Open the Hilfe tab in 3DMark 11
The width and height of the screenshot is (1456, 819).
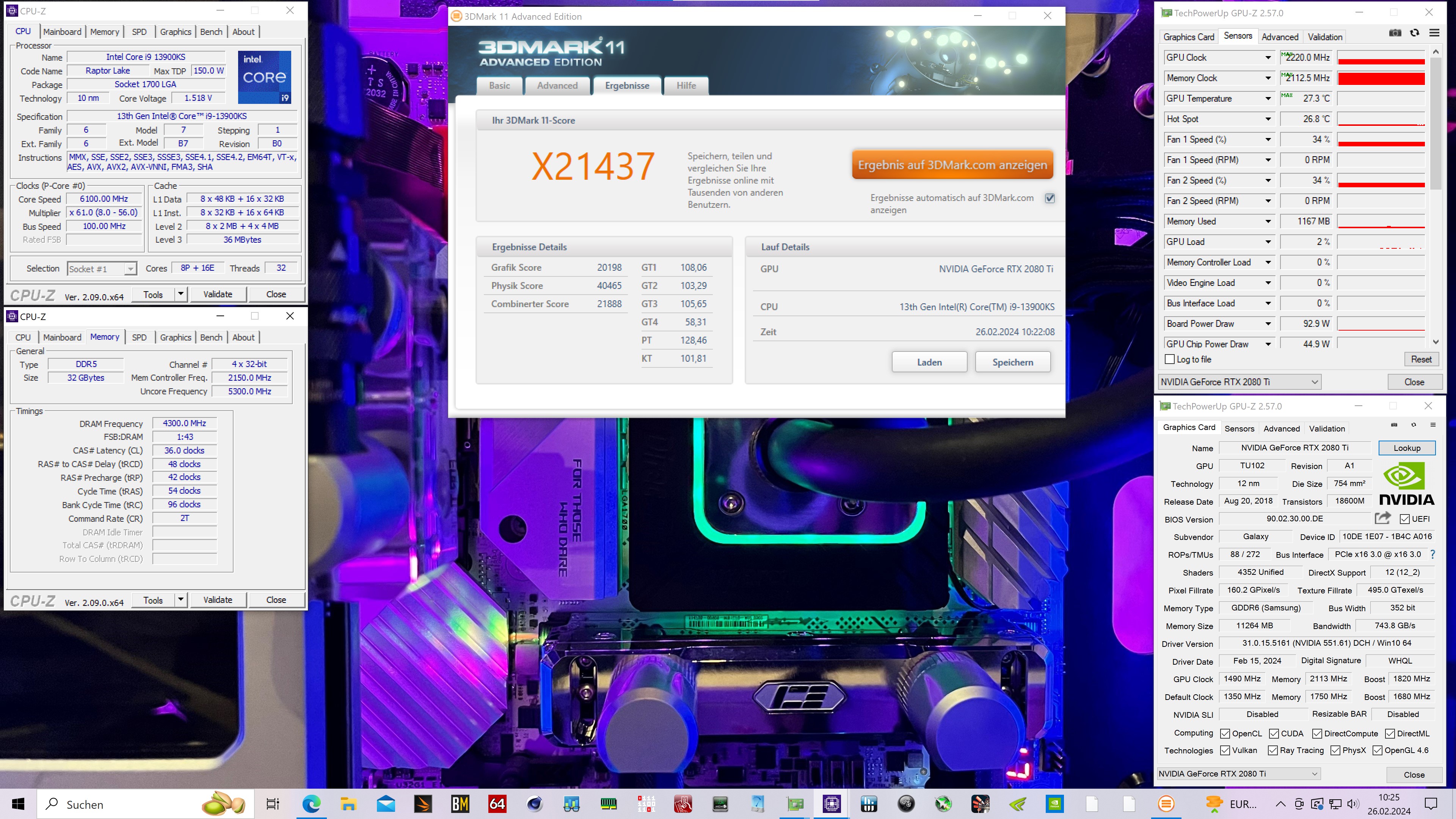coord(686,85)
